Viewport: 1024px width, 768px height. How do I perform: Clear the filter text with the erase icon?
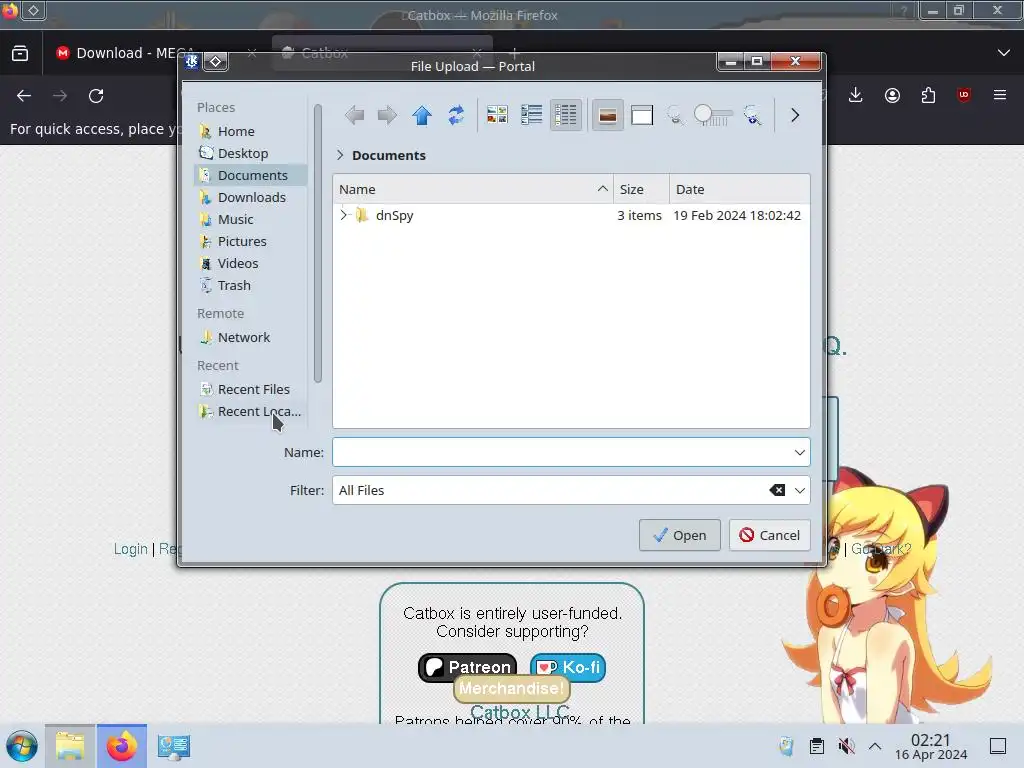pyautogui.click(x=777, y=490)
